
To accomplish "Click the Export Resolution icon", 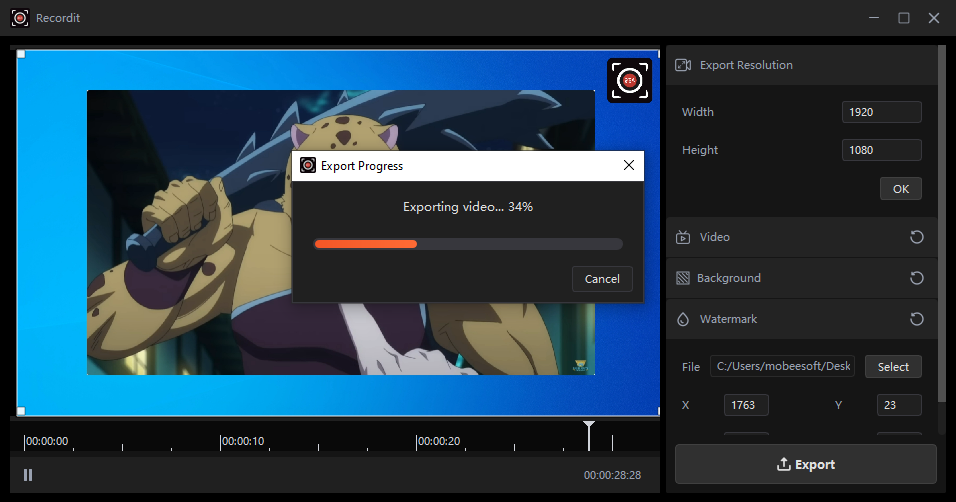I will [683, 65].
